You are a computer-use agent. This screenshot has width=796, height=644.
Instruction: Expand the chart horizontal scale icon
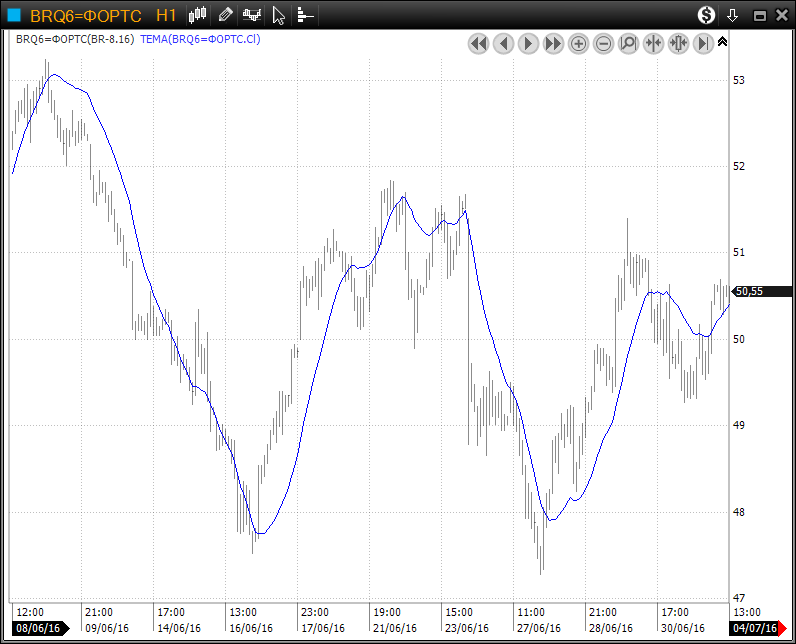679,43
